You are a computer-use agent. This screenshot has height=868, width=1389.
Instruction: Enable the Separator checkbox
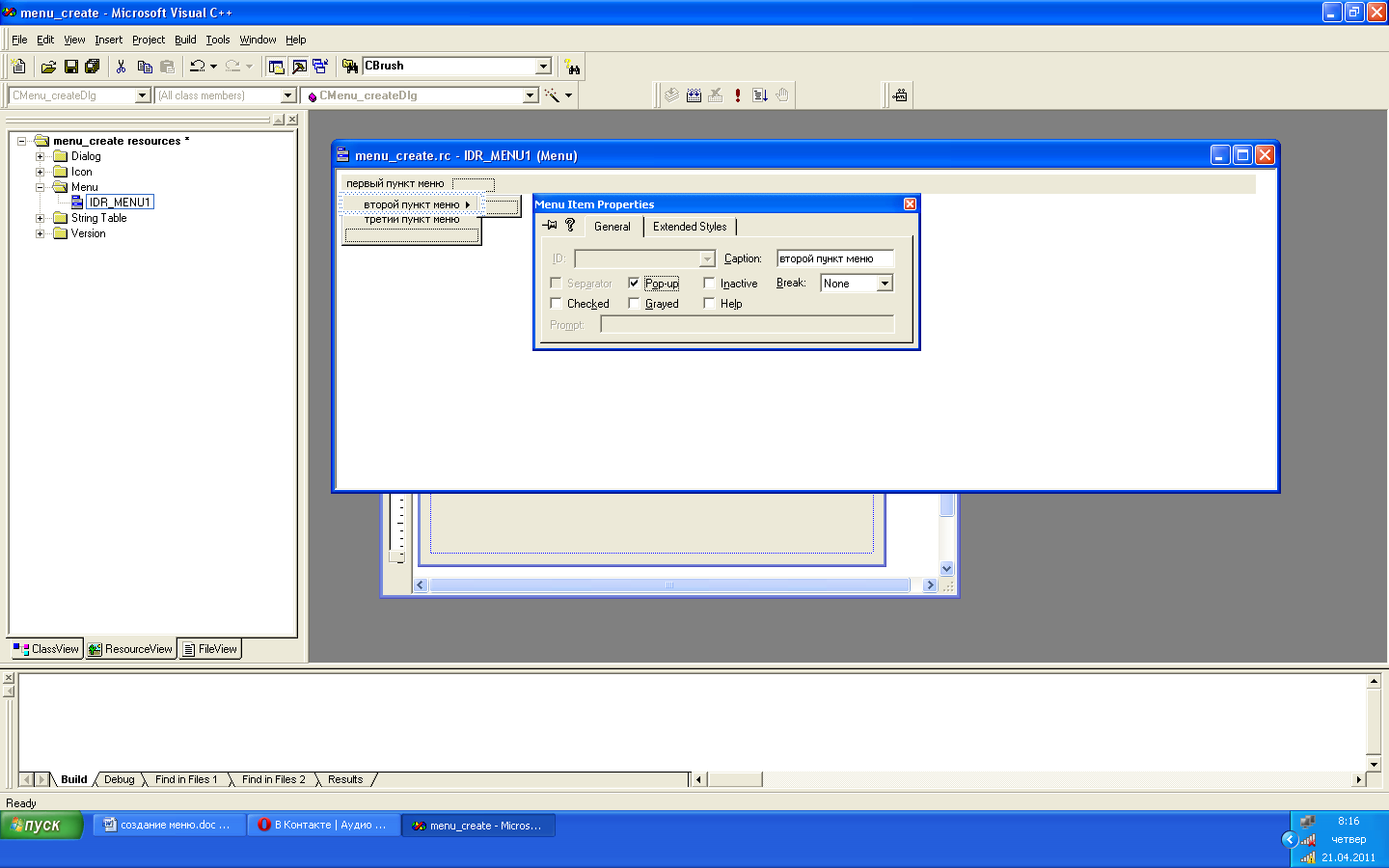(556, 283)
